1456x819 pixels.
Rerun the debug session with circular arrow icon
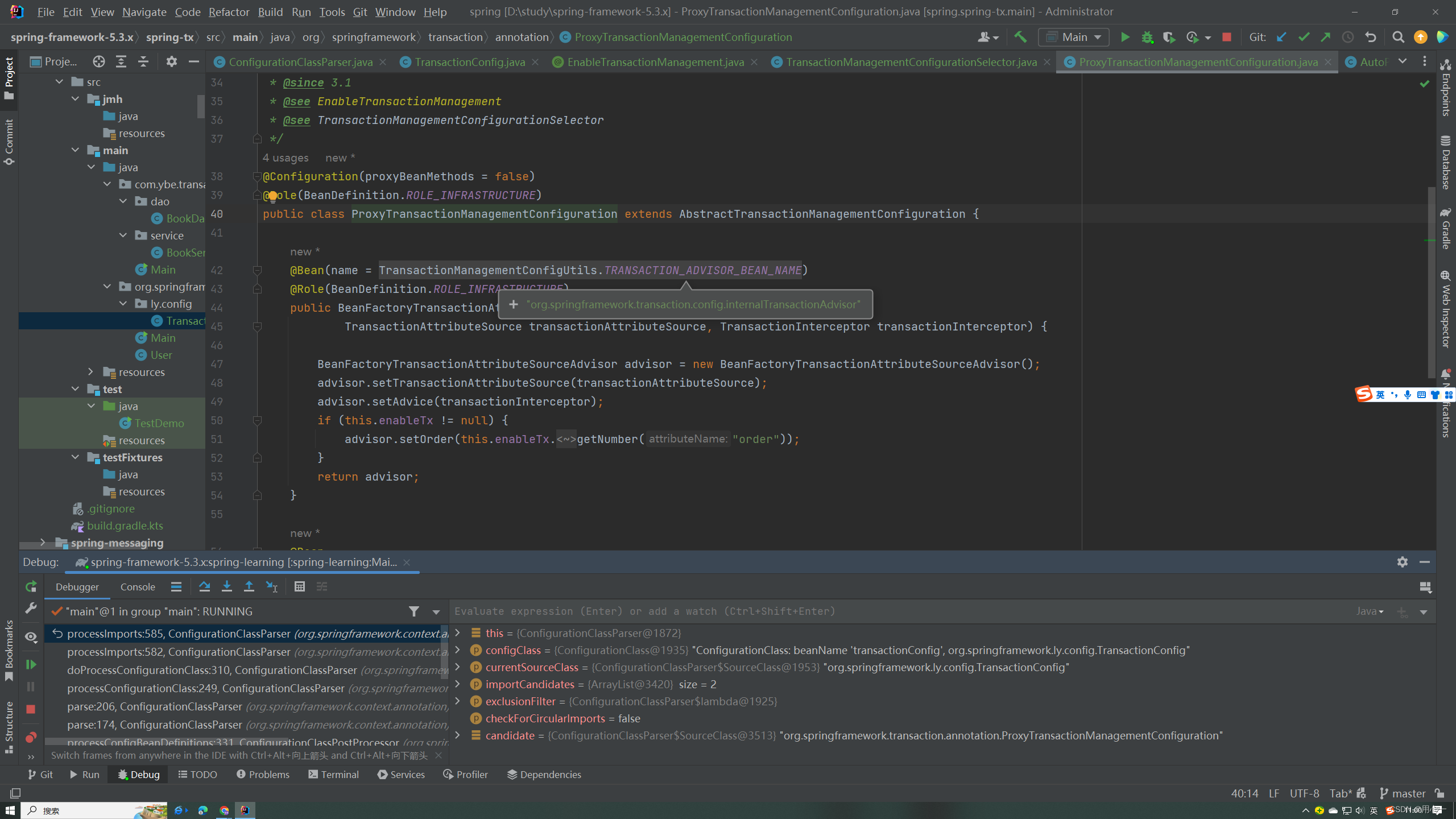(31, 586)
